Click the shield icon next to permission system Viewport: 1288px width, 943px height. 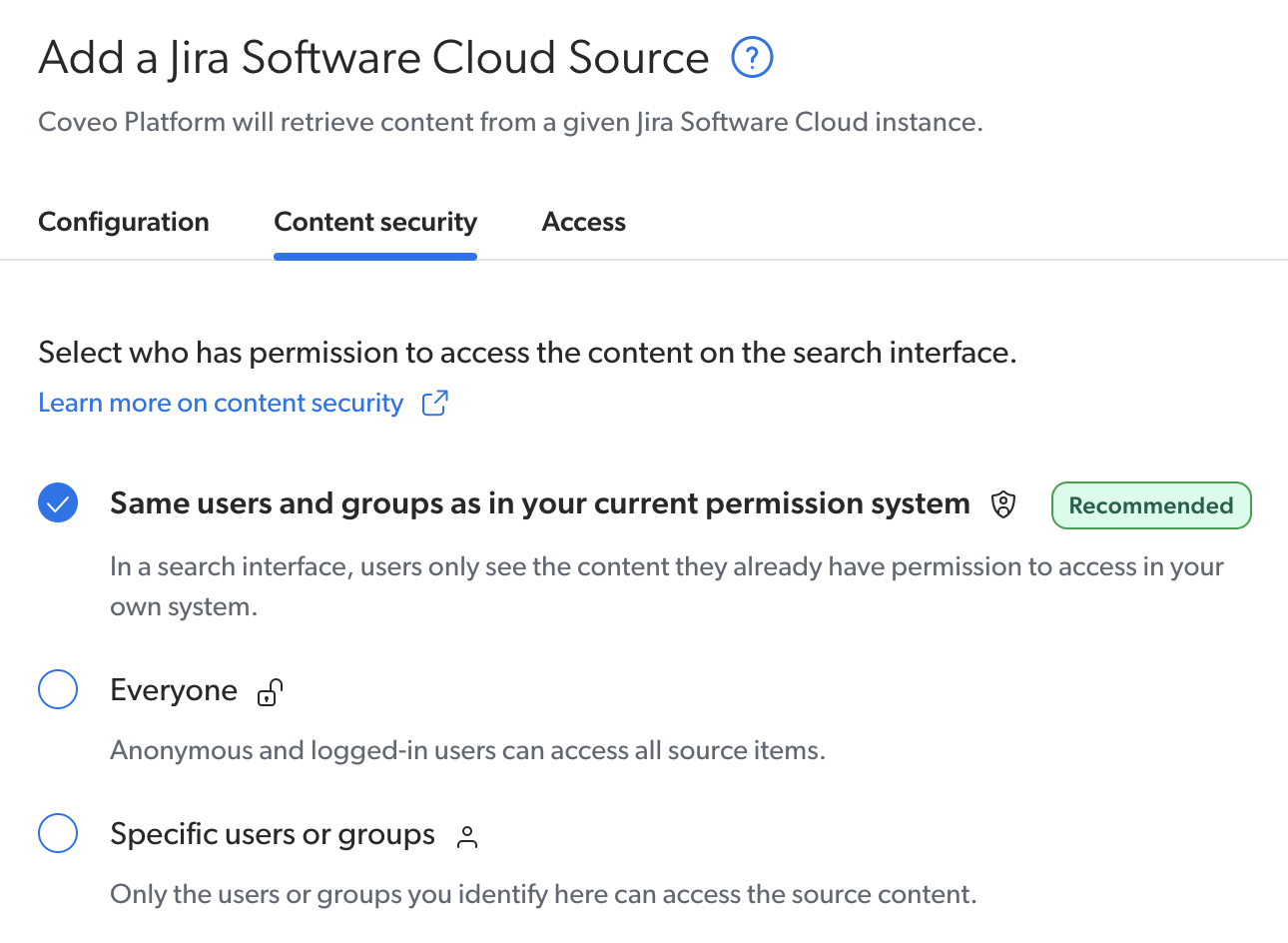pos(1002,504)
